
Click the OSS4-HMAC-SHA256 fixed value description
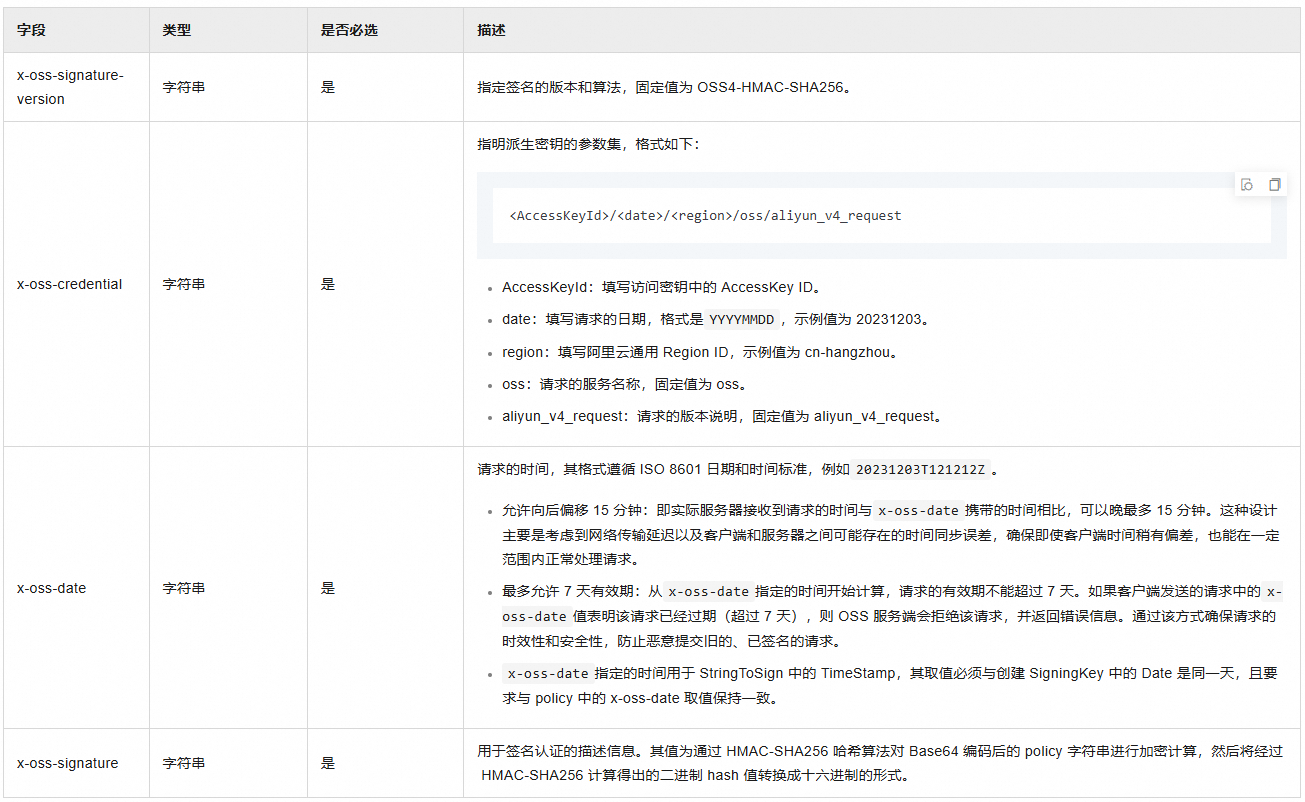click(665, 87)
